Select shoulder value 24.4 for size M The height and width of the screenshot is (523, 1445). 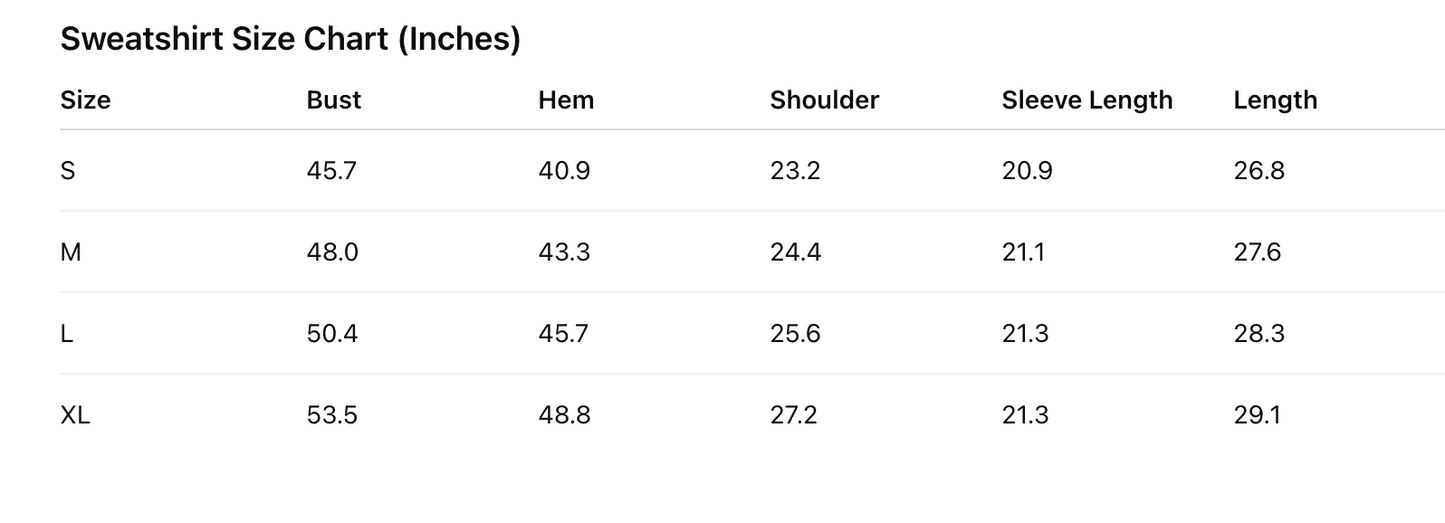pos(795,252)
